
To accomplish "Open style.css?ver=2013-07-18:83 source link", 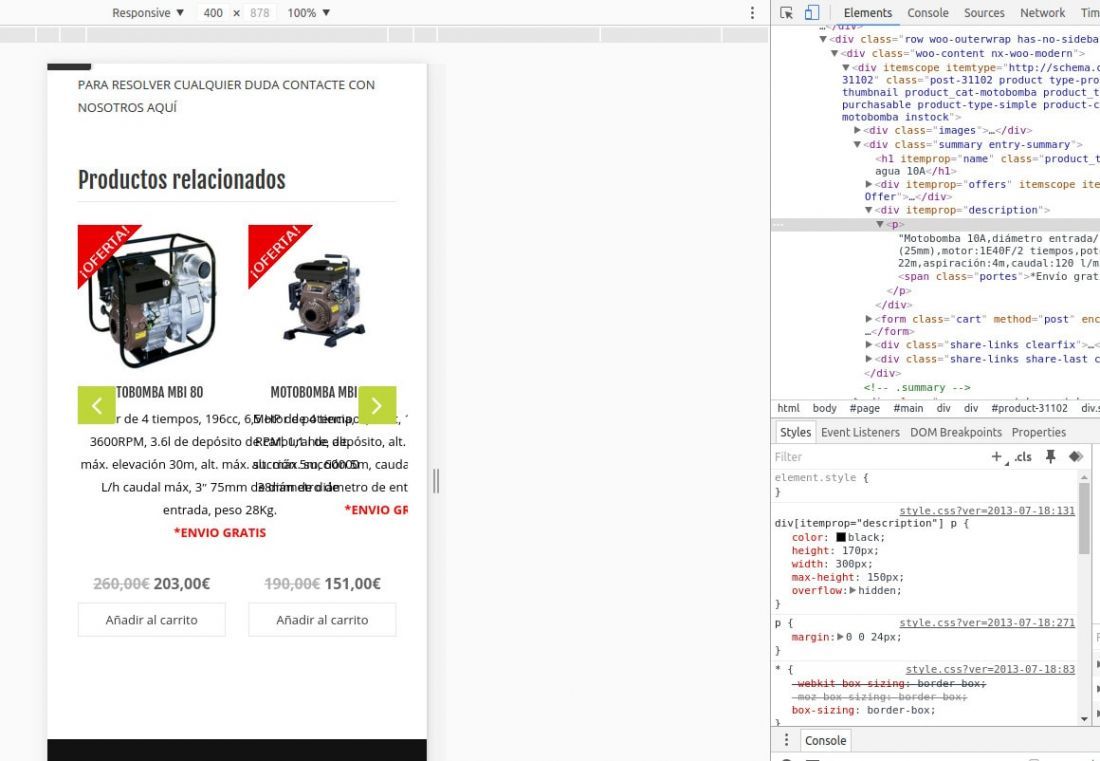I will pyautogui.click(x=990, y=670).
